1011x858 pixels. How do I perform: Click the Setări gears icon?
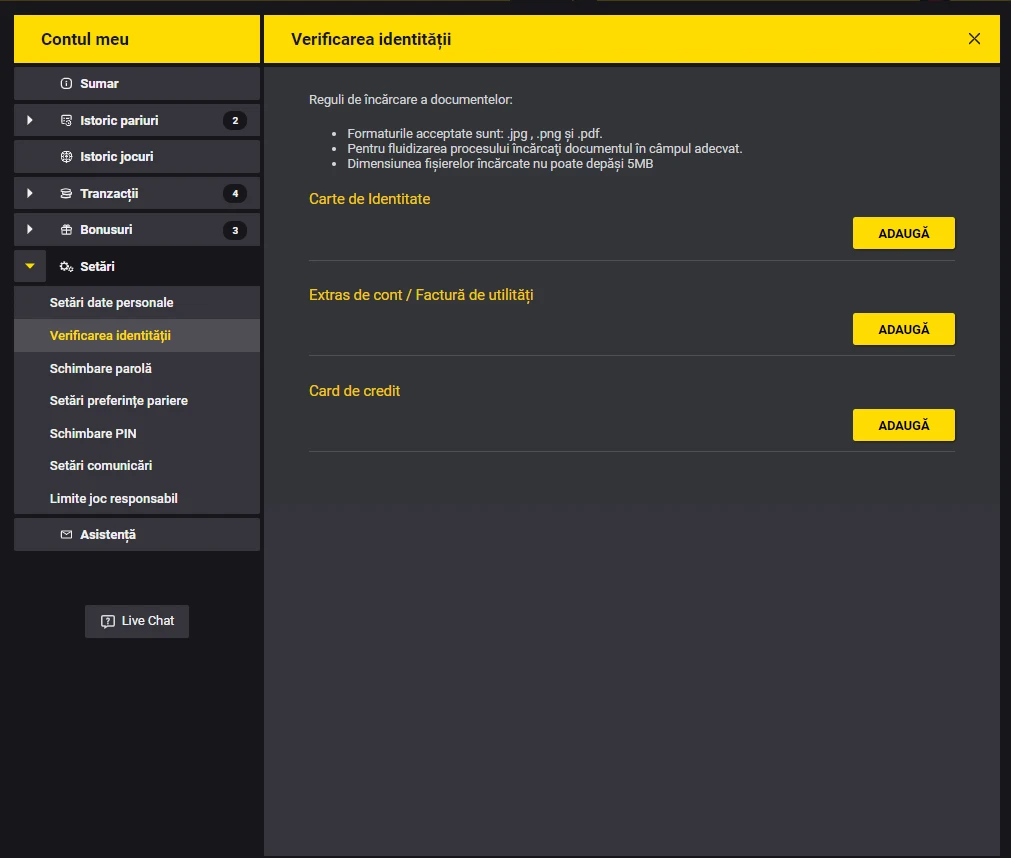pos(67,267)
